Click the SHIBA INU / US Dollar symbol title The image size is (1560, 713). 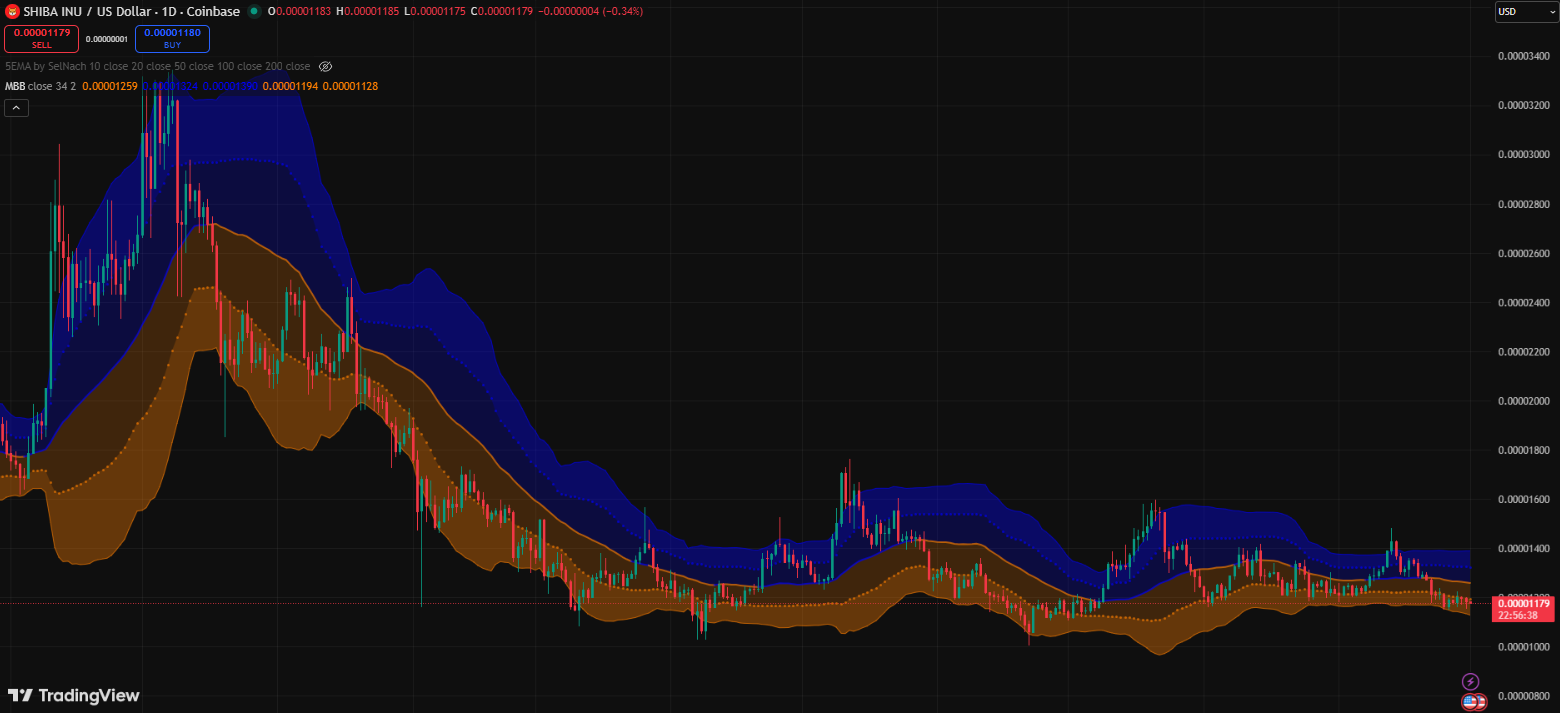[130, 11]
